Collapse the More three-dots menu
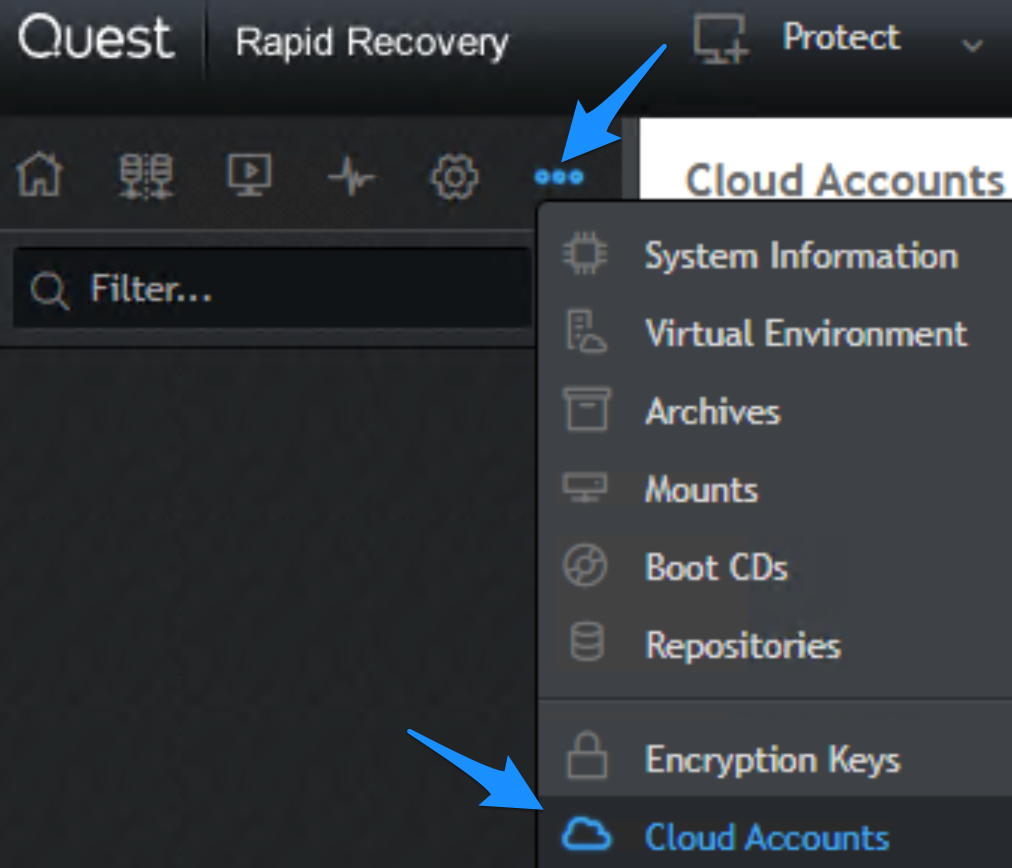Viewport: 1012px width, 868px height. pos(559,176)
